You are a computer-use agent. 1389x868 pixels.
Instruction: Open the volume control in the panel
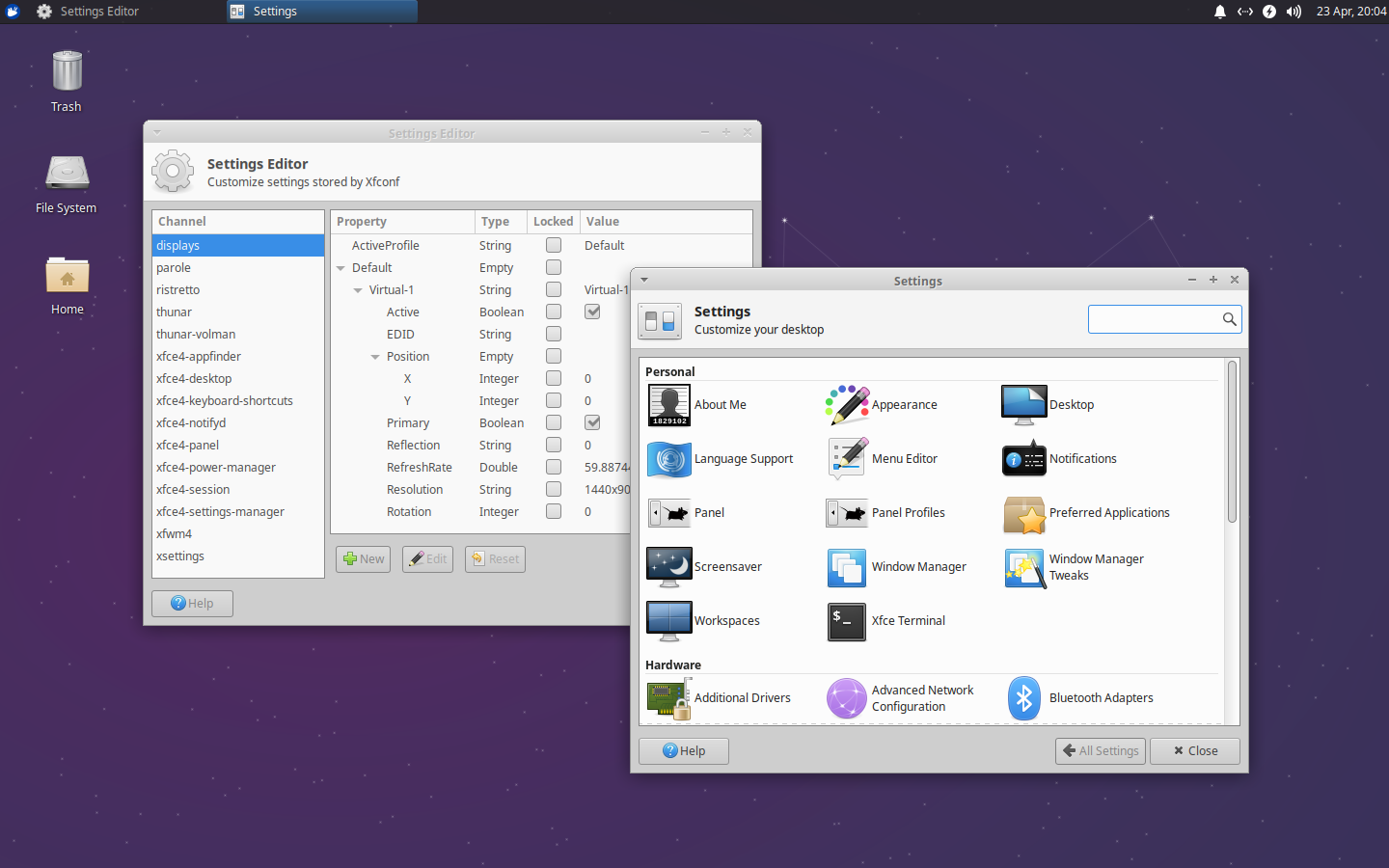(1293, 13)
